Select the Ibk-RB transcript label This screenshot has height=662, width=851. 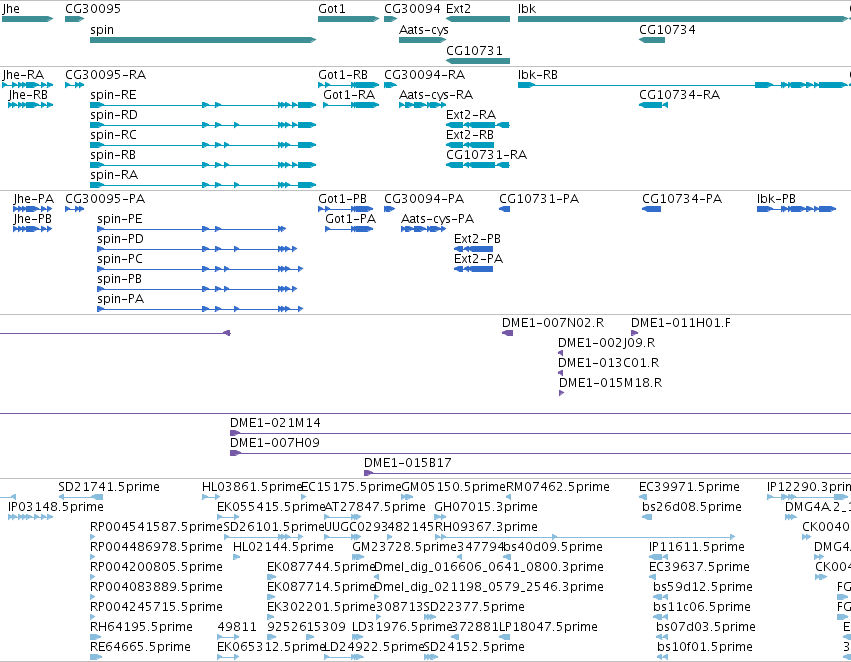pyautogui.click(x=537, y=75)
